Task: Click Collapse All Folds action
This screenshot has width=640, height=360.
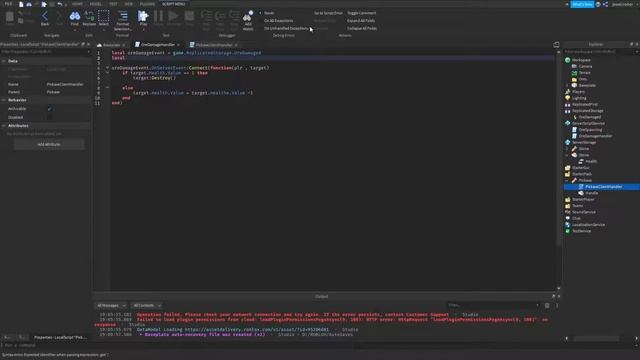Action: pos(362,28)
